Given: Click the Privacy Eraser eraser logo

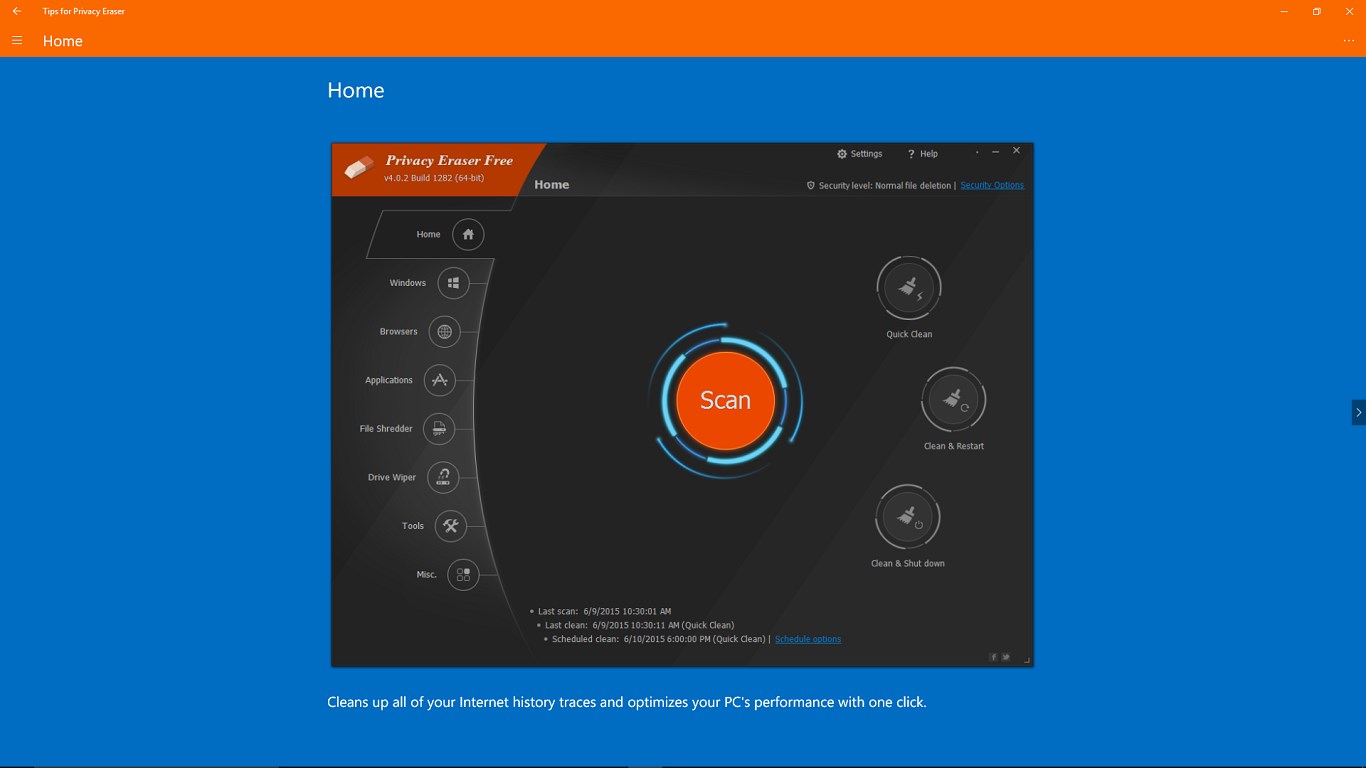Looking at the screenshot, I should (x=359, y=167).
